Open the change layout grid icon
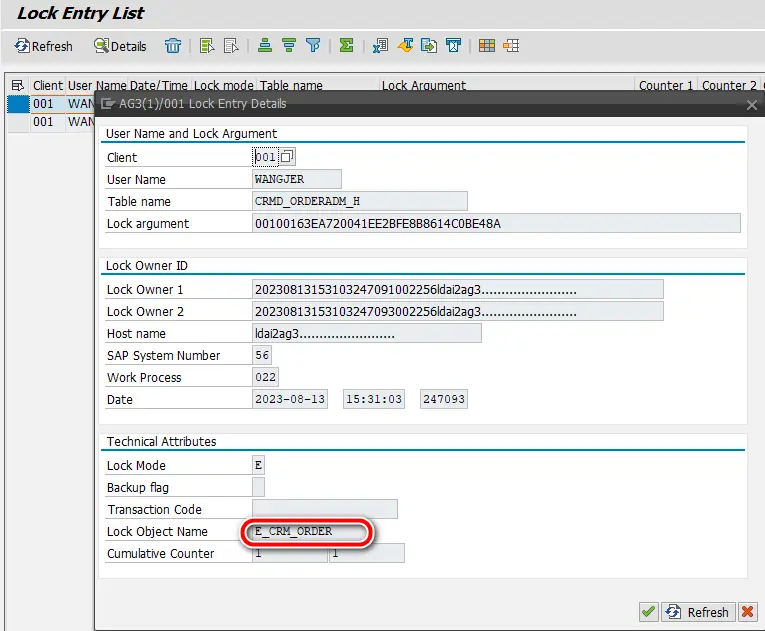This screenshot has width=765, height=631. coord(486,45)
